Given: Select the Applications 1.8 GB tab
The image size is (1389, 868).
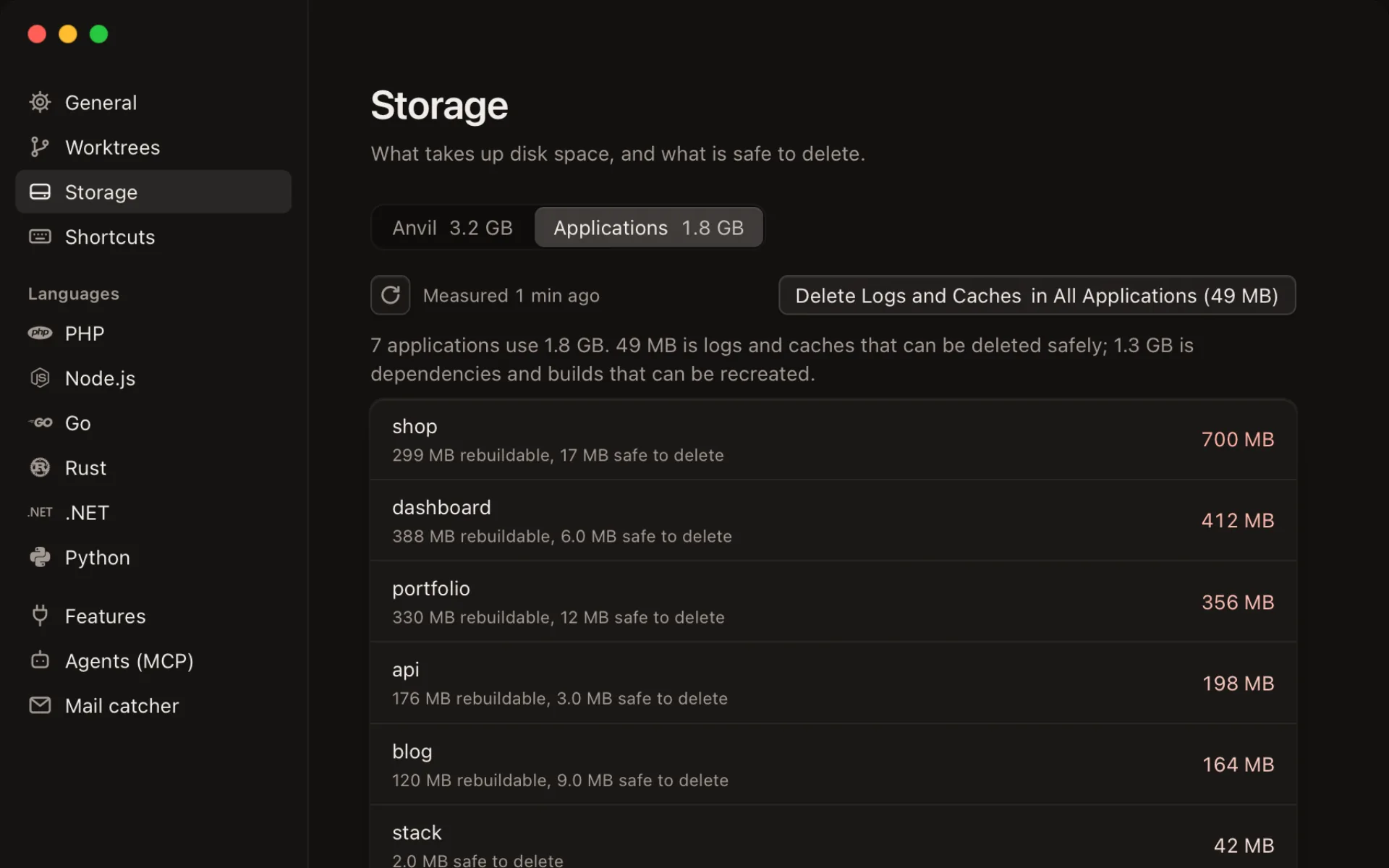Looking at the screenshot, I should point(648,228).
